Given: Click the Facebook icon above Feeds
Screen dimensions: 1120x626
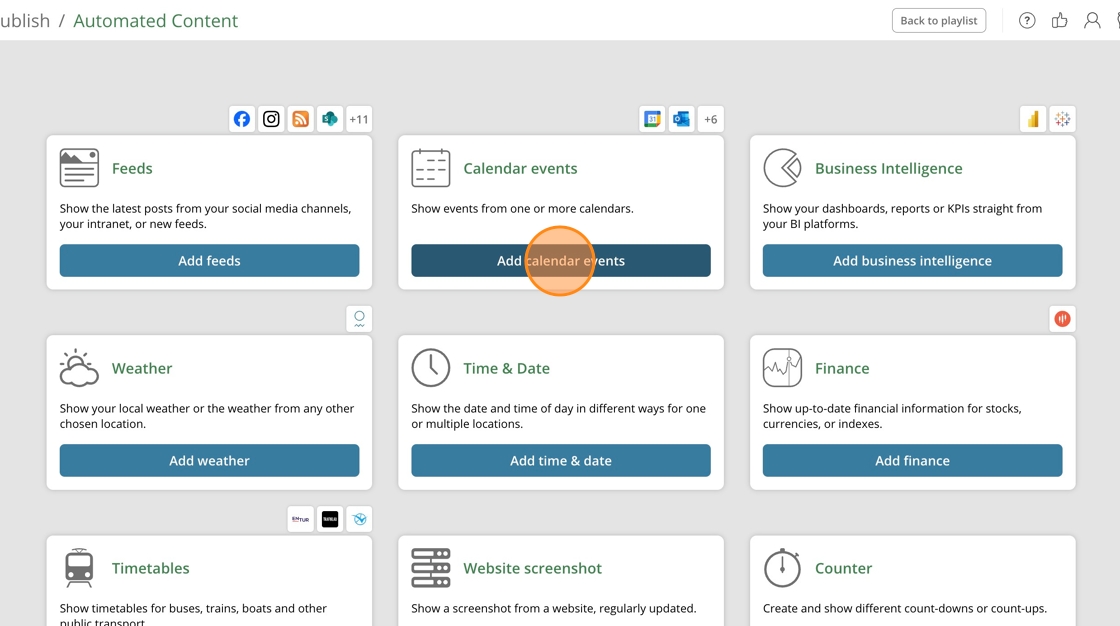Looking at the screenshot, I should (x=242, y=119).
